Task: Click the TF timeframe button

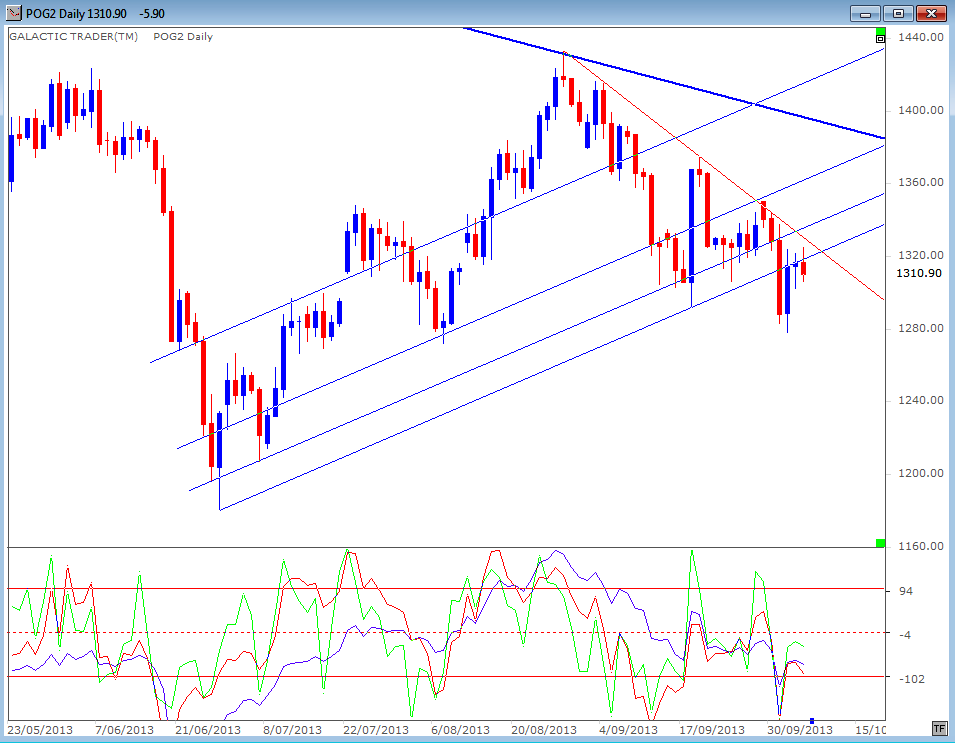Action: [939, 728]
